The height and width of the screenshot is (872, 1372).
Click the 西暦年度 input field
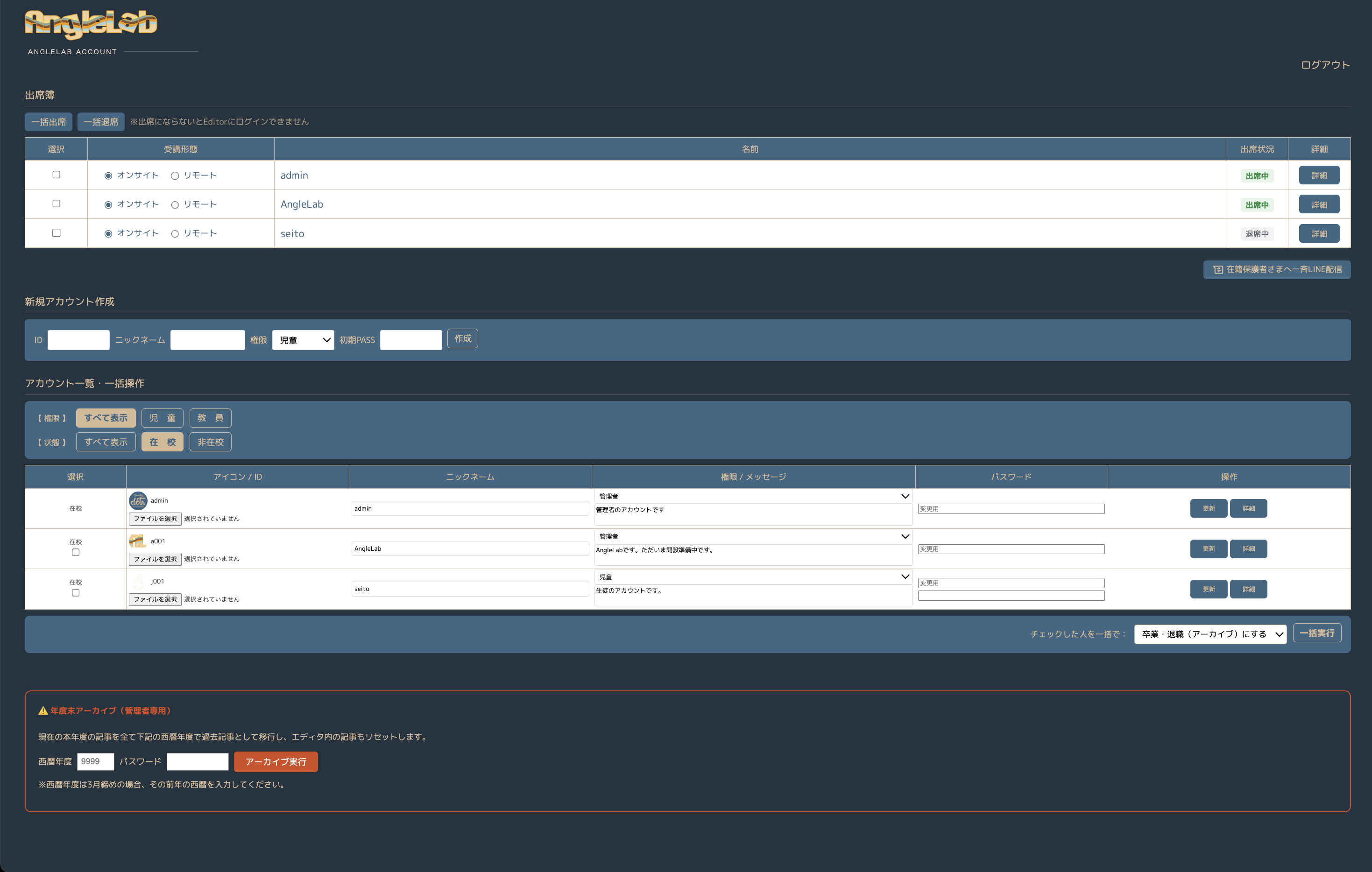[x=96, y=761]
